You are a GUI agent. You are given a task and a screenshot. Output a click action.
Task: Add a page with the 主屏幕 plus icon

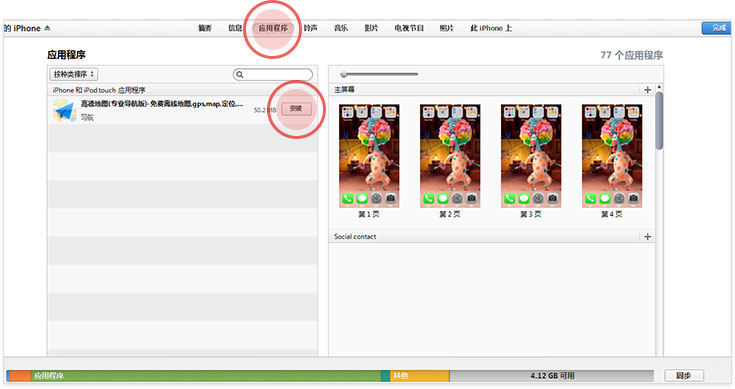647,90
